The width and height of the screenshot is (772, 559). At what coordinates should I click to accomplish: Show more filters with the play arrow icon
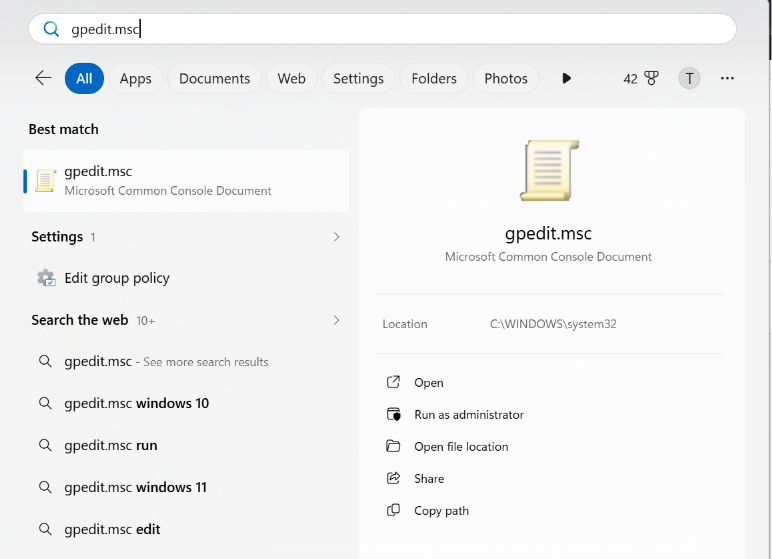(x=567, y=78)
